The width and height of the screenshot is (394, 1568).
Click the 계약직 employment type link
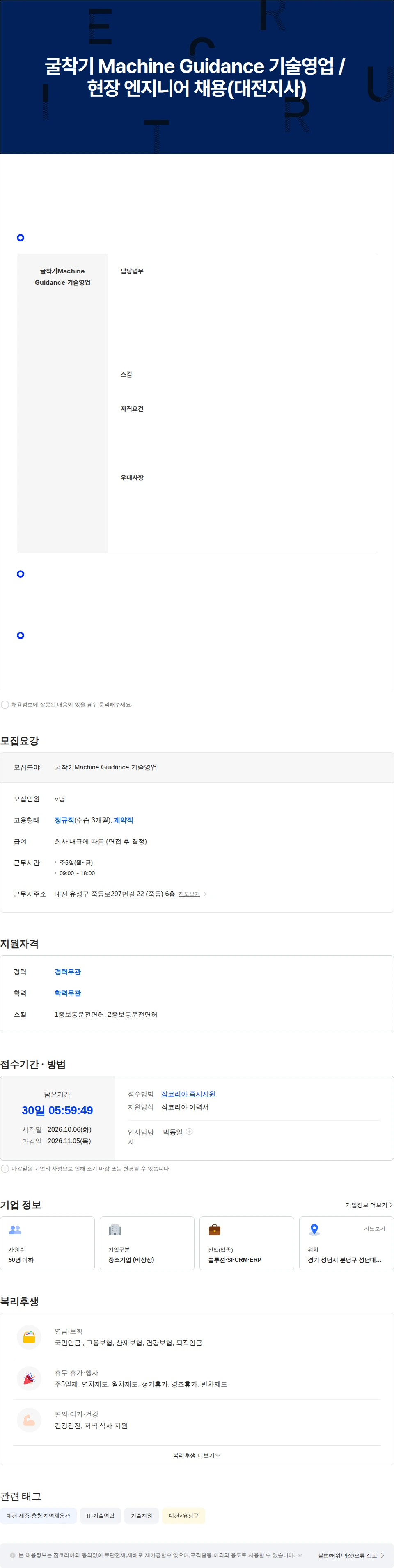pyautogui.click(x=123, y=820)
